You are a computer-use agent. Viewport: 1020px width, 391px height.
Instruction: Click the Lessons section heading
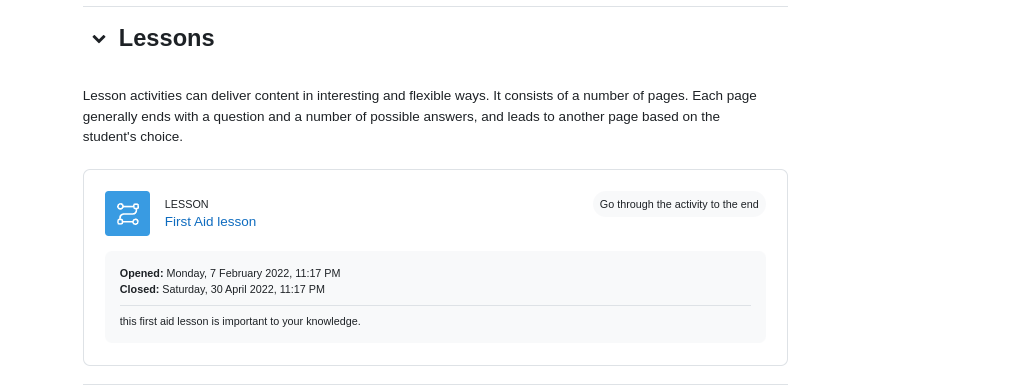pyautogui.click(x=167, y=38)
